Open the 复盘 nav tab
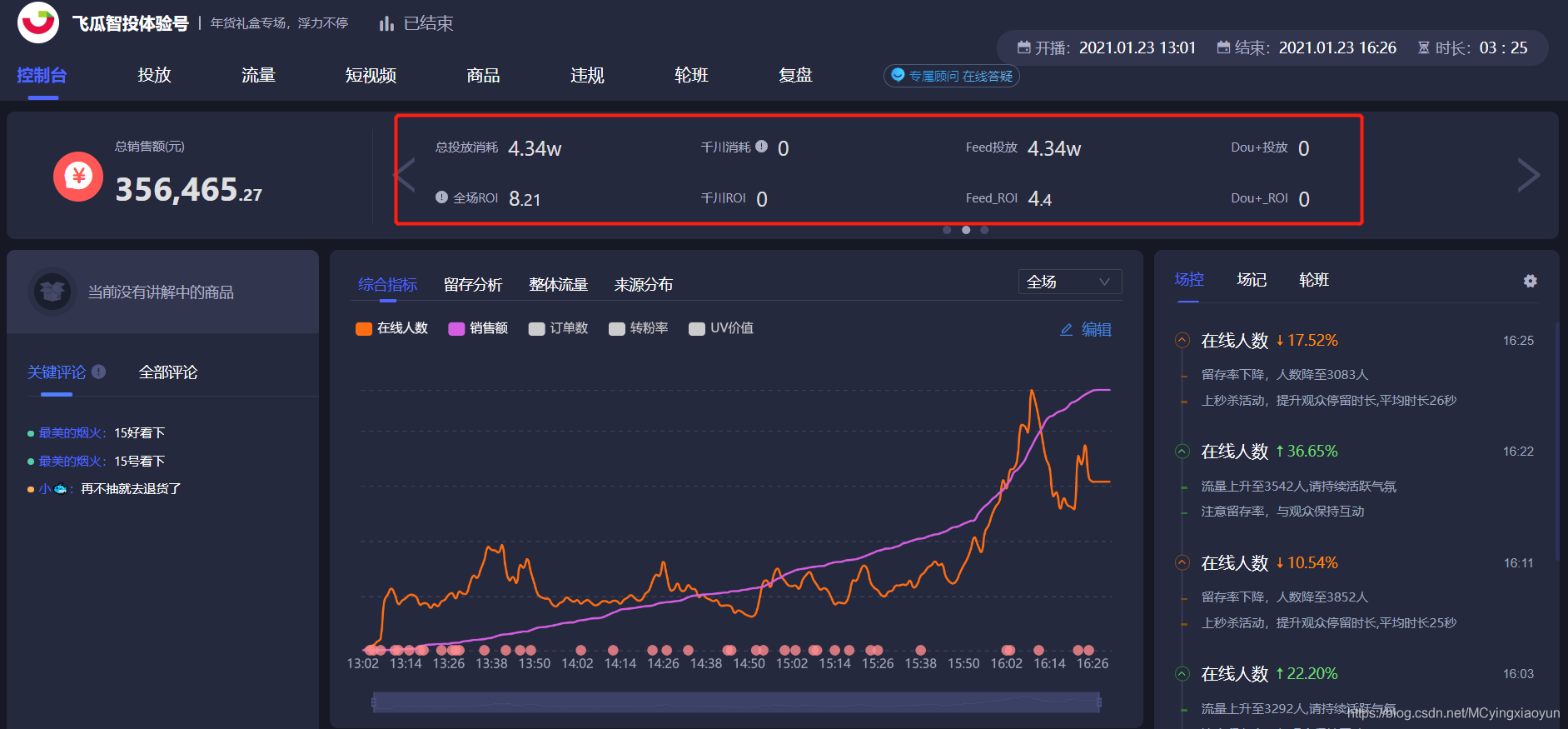This screenshot has height=729, width=1568. pyautogui.click(x=795, y=75)
